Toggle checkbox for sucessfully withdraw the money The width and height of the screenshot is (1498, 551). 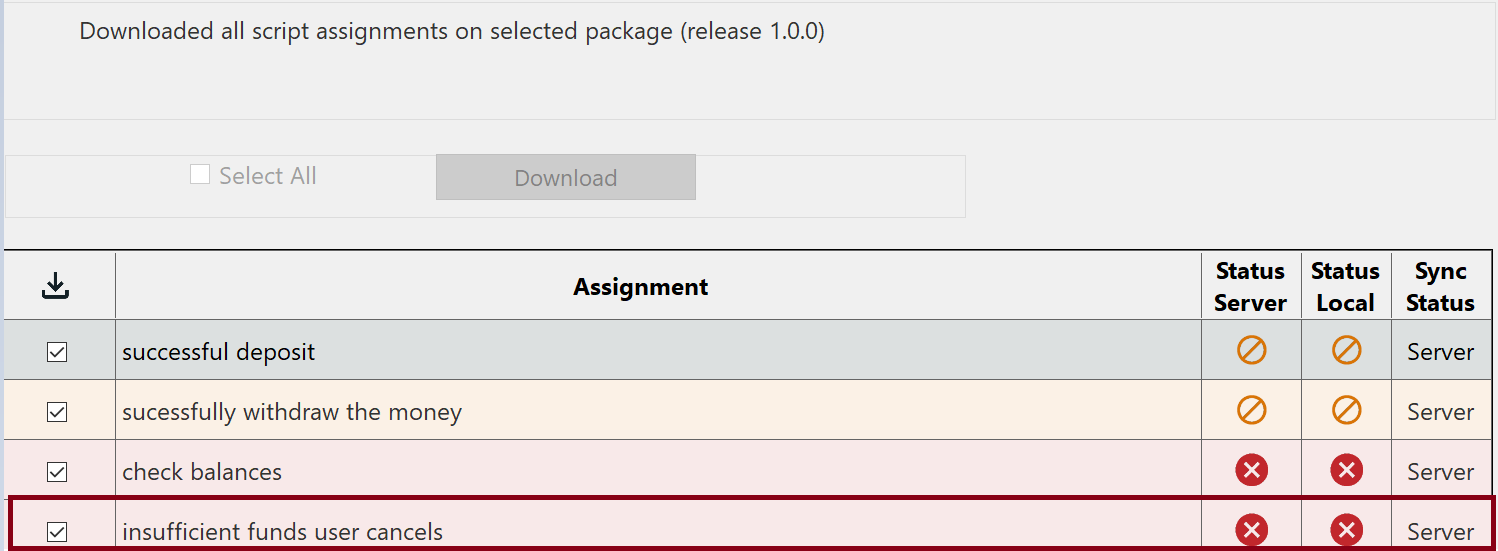click(x=57, y=412)
